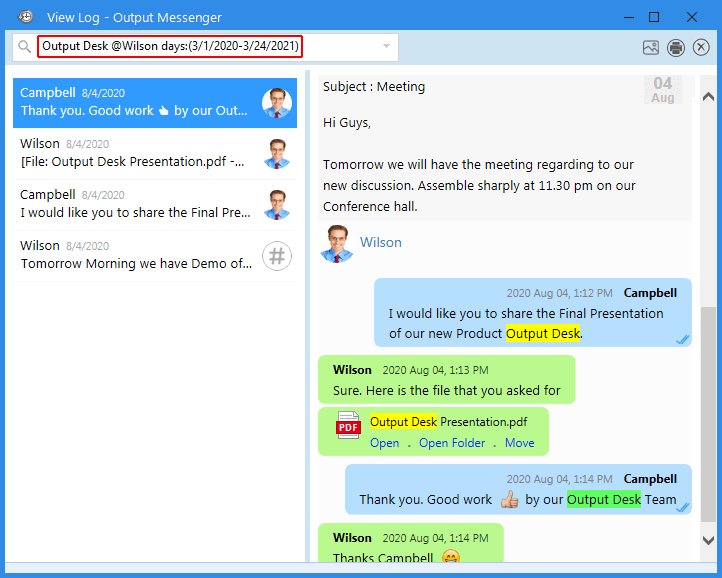Select Campbell's "I would like you to share" result
The image size is (722, 578).
pyautogui.click(x=155, y=204)
